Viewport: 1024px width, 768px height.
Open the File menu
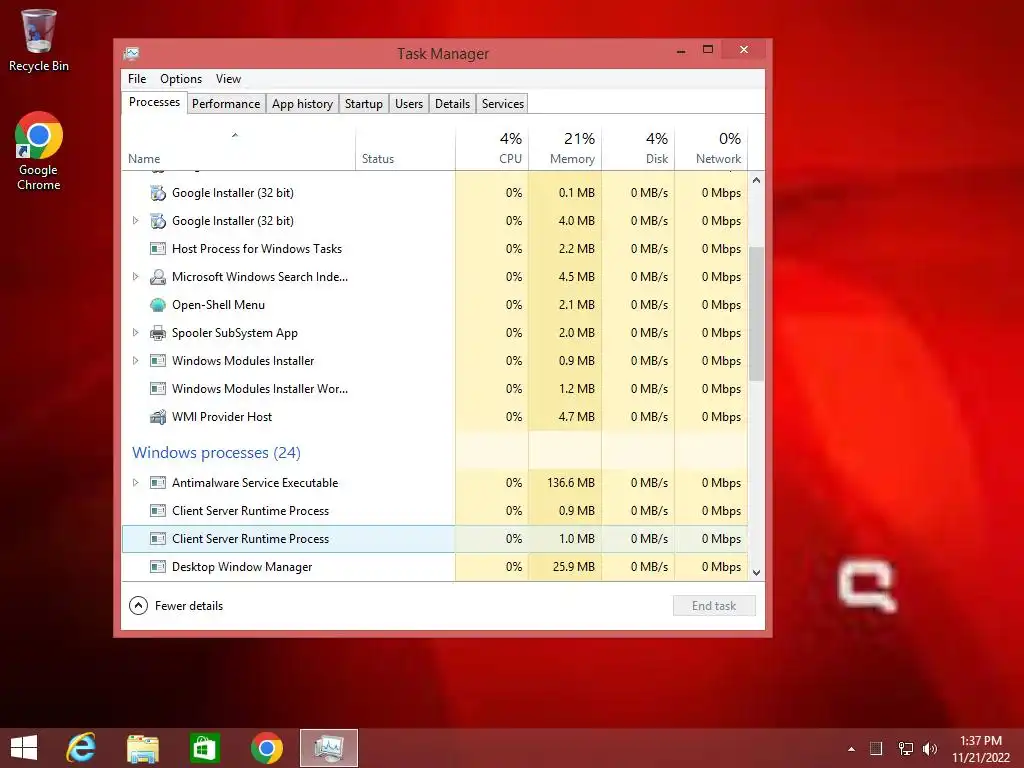coord(137,79)
